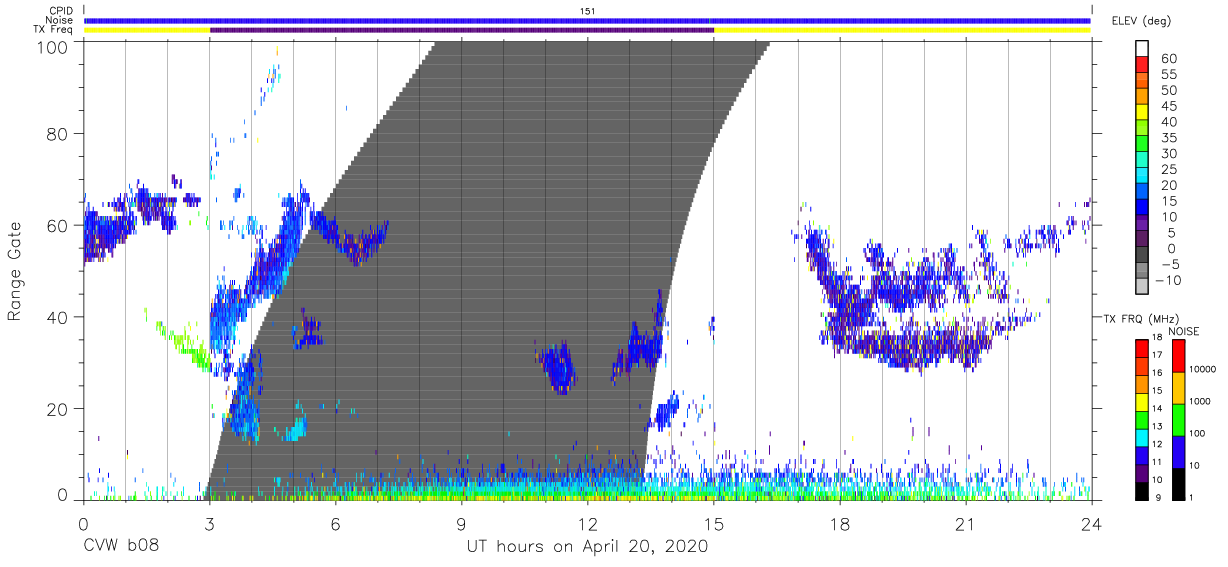Pick the blue 10–100 noise segment
Image resolution: width=1228 pixels, height=567 pixels.
1177,451
